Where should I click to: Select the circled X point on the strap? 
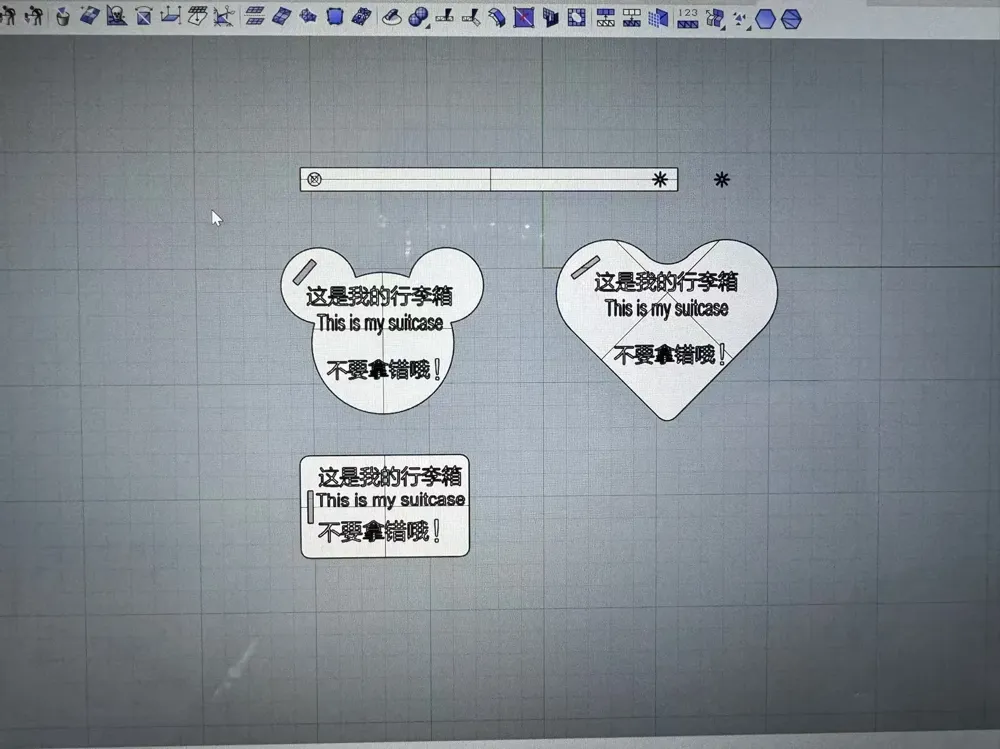pyautogui.click(x=314, y=179)
